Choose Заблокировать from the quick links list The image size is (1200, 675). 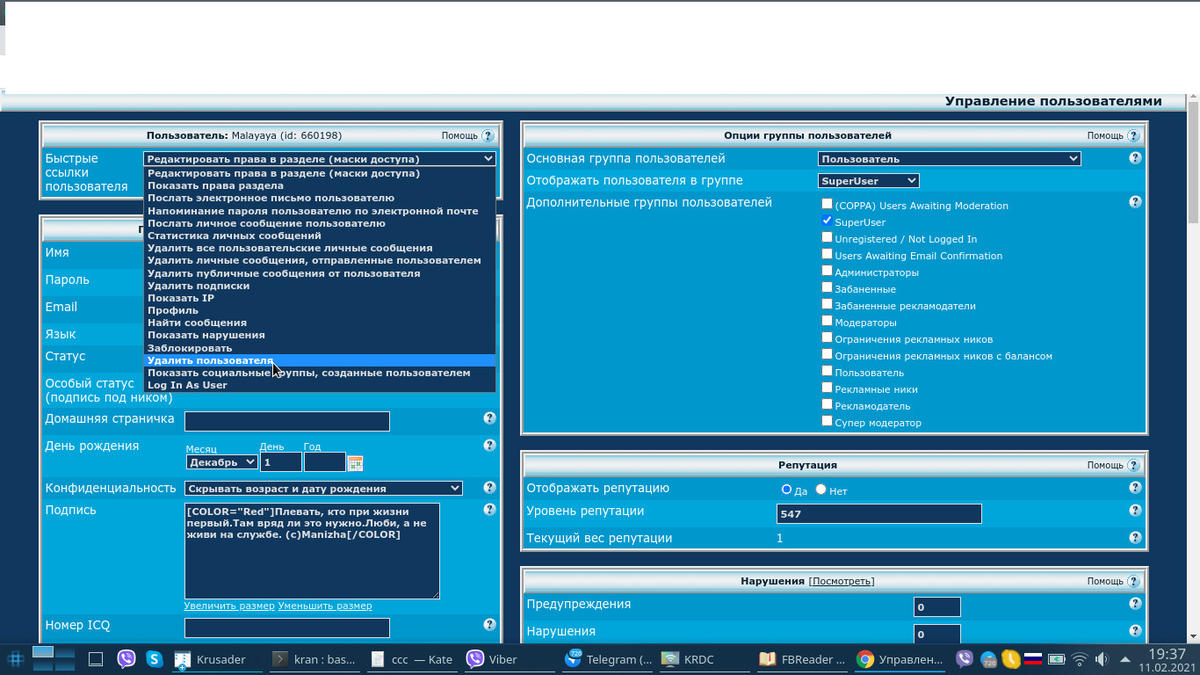click(320, 348)
